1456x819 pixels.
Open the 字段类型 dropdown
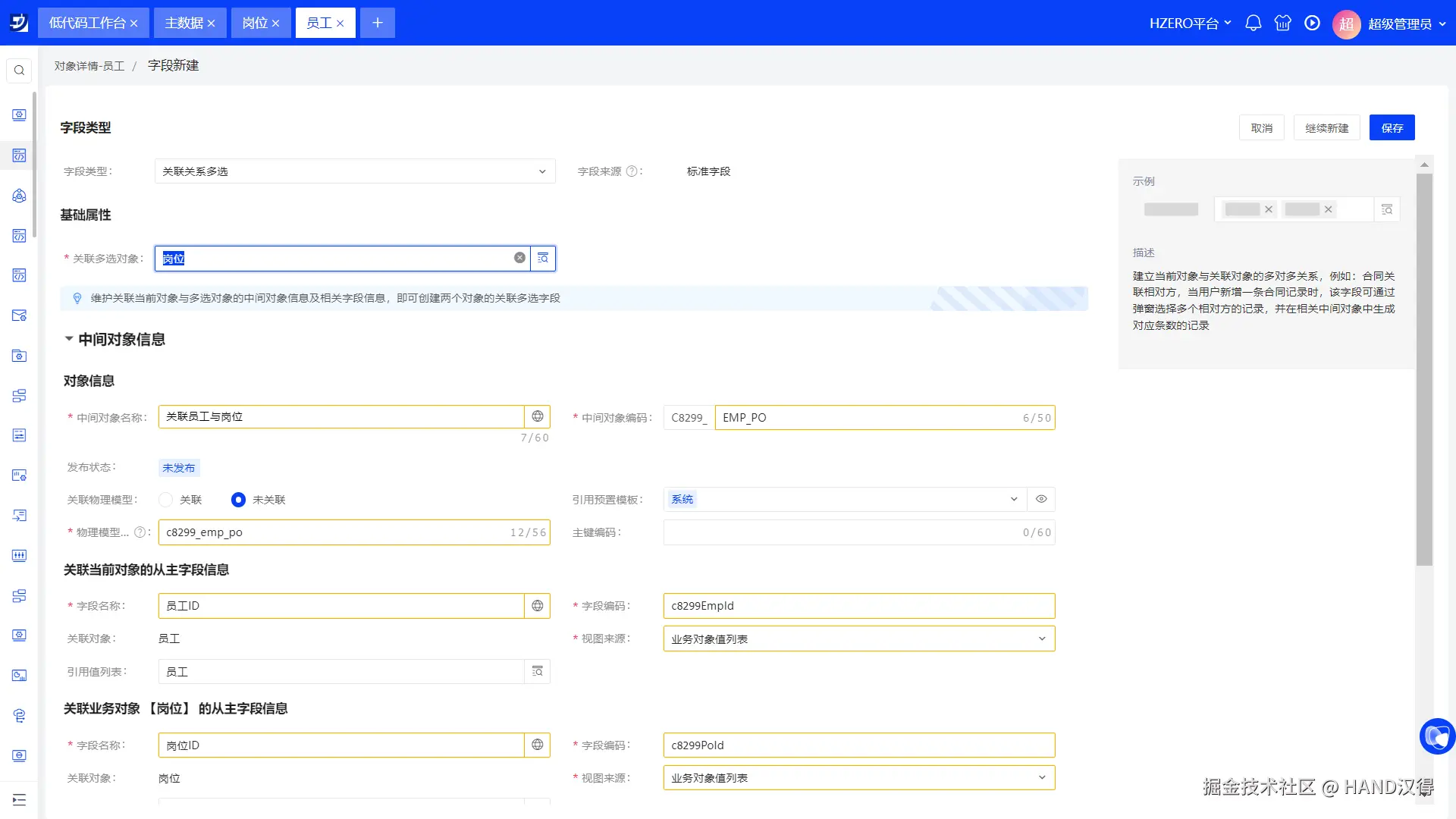pos(355,171)
